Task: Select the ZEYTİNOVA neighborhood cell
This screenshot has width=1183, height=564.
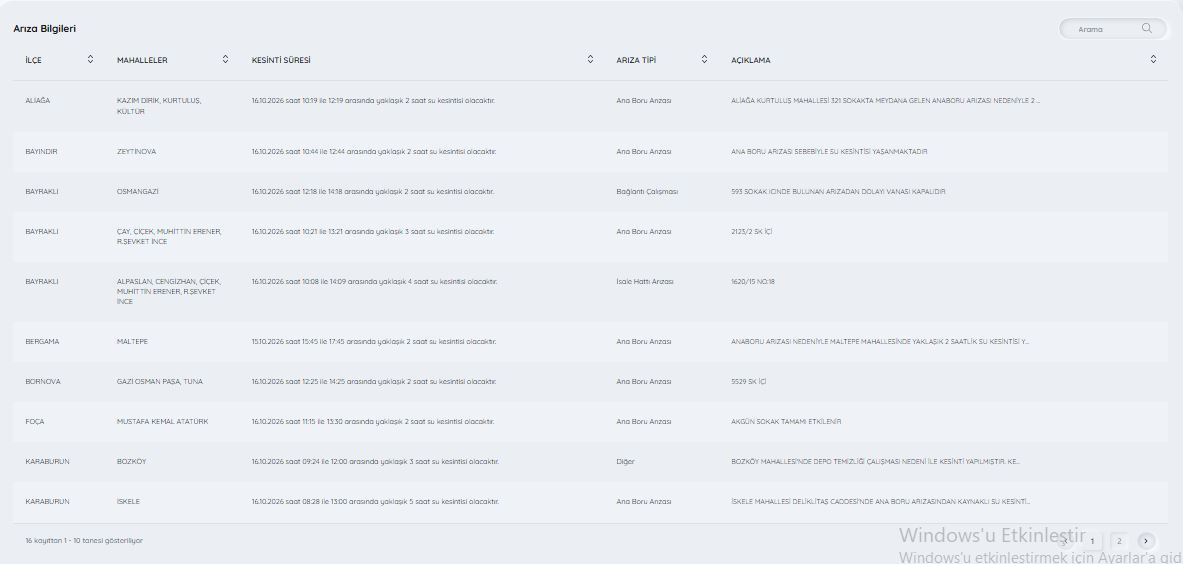Action: [137, 152]
